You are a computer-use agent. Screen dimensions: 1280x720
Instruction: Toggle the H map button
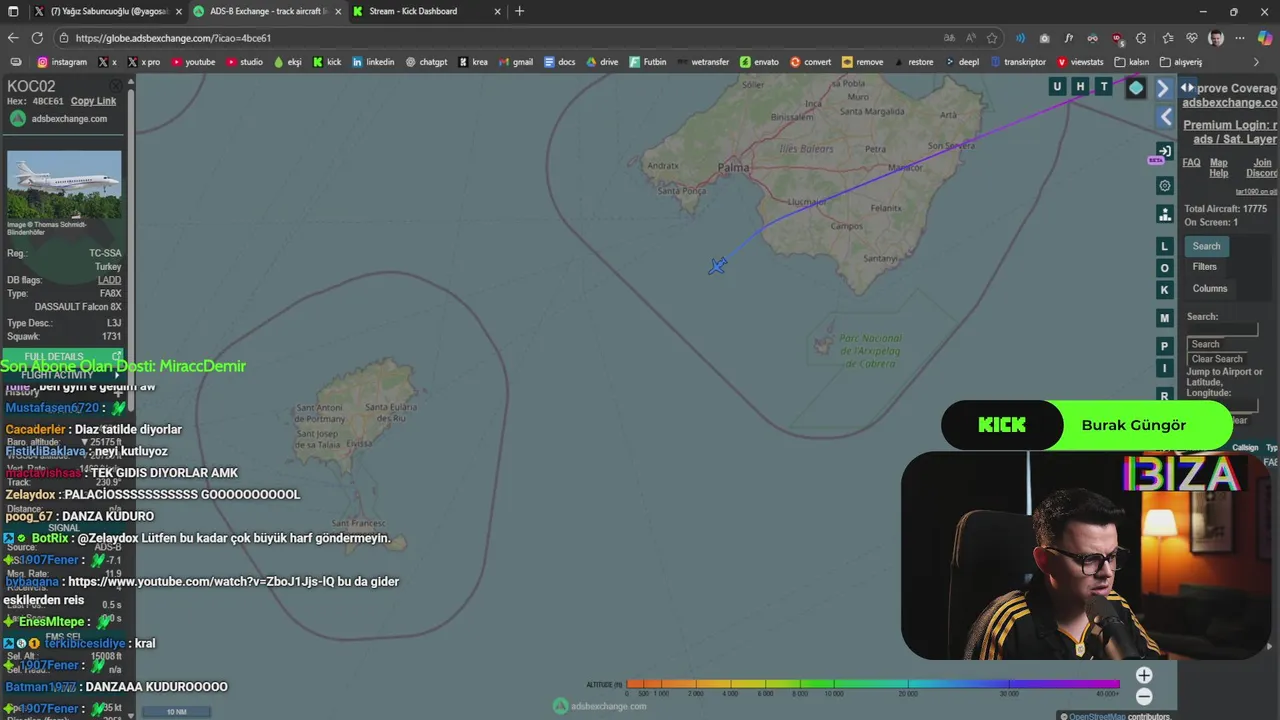[1080, 87]
